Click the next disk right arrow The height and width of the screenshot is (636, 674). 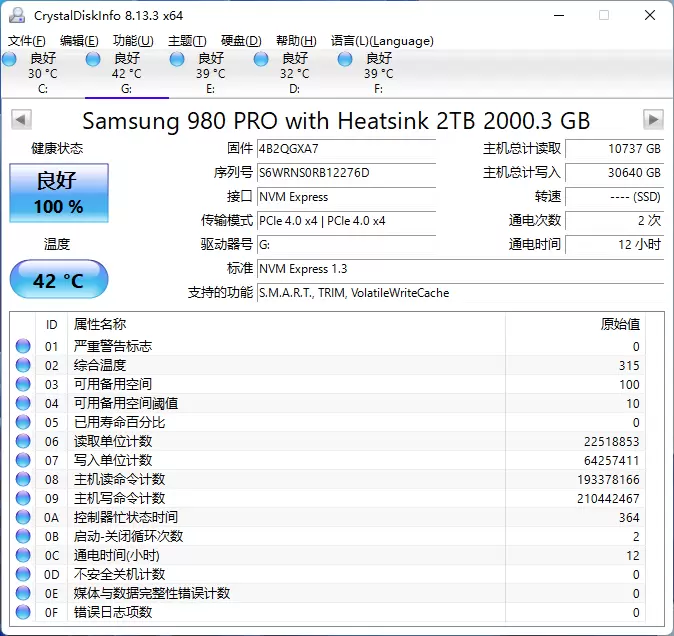[653, 120]
